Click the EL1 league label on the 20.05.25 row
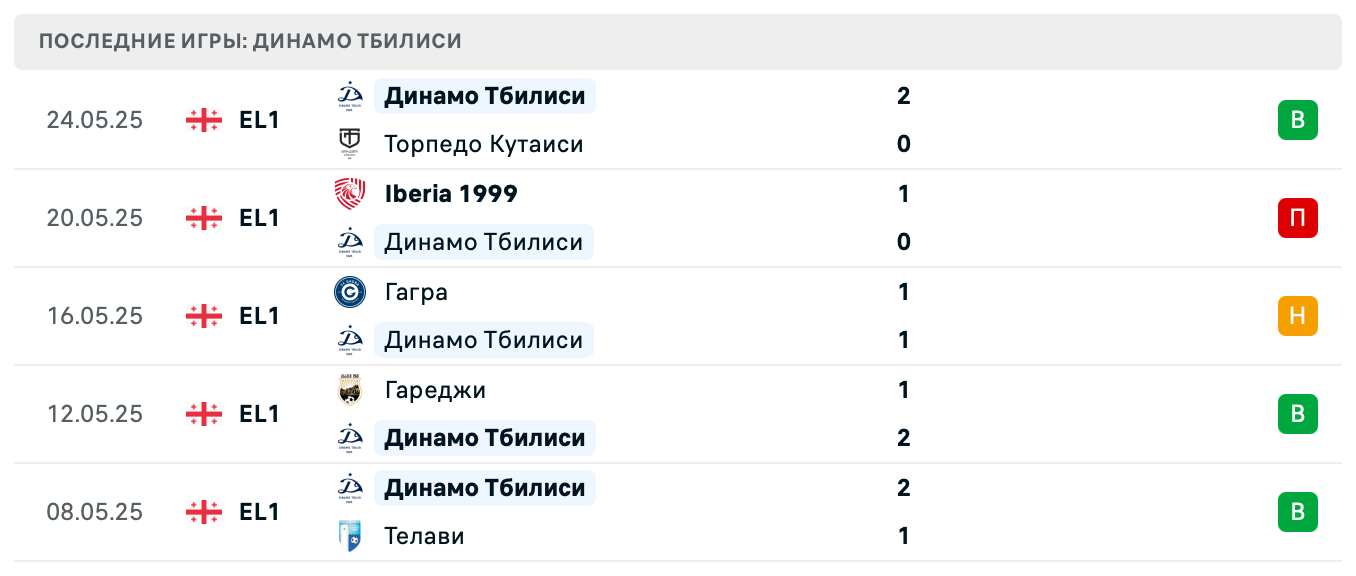This screenshot has width=1356, height=576. pos(258,218)
